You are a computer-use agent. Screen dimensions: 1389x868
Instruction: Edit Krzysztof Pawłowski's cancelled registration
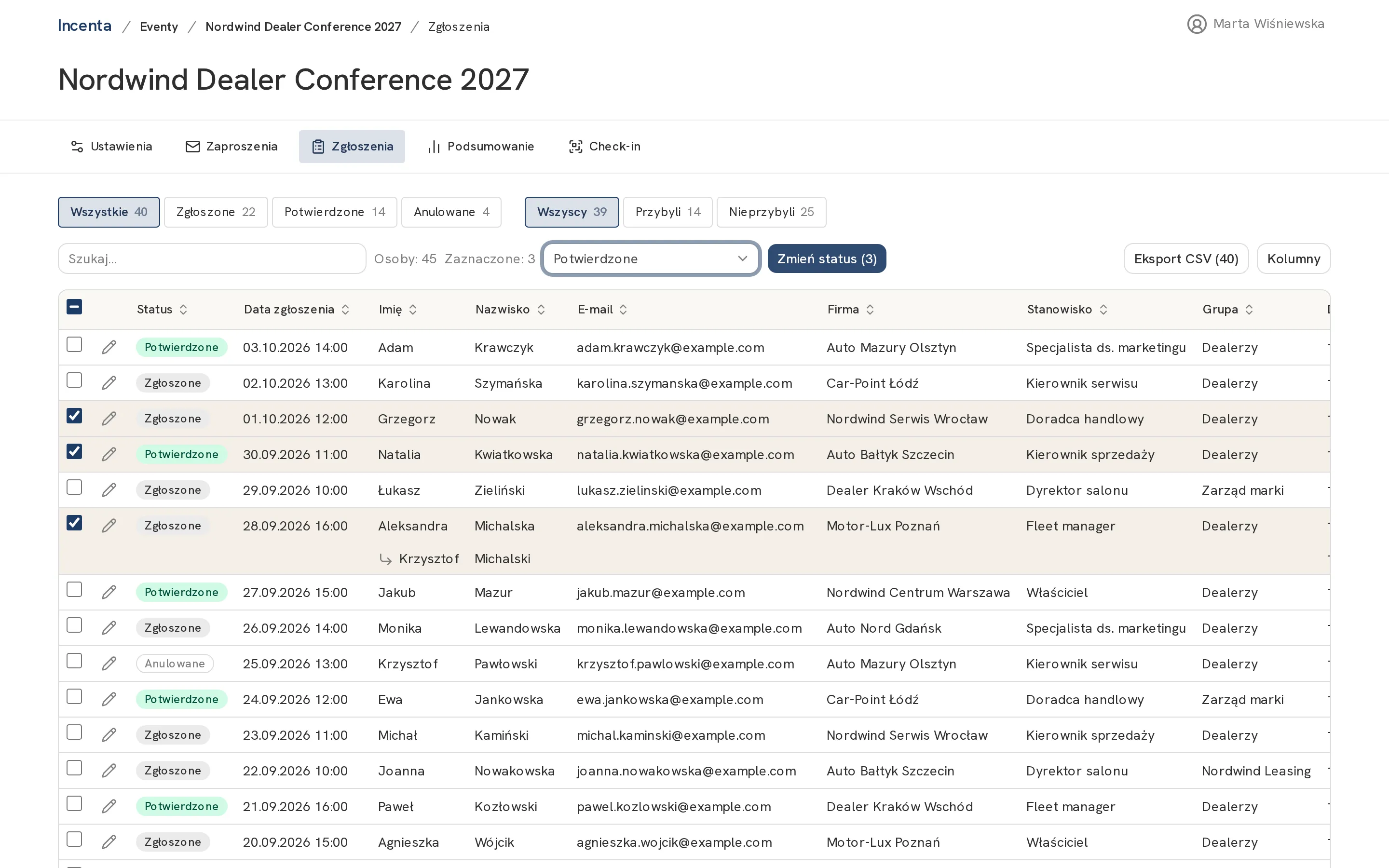tap(109, 663)
